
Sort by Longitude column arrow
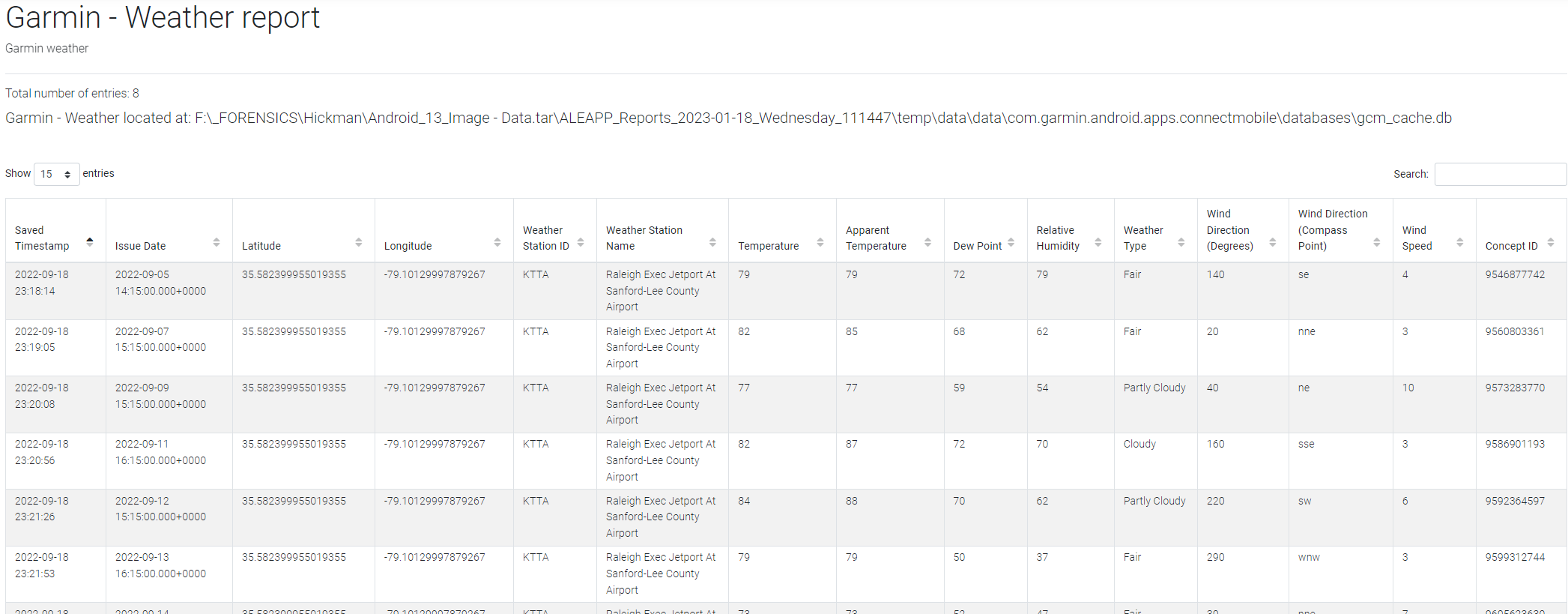pyautogui.click(x=497, y=241)
